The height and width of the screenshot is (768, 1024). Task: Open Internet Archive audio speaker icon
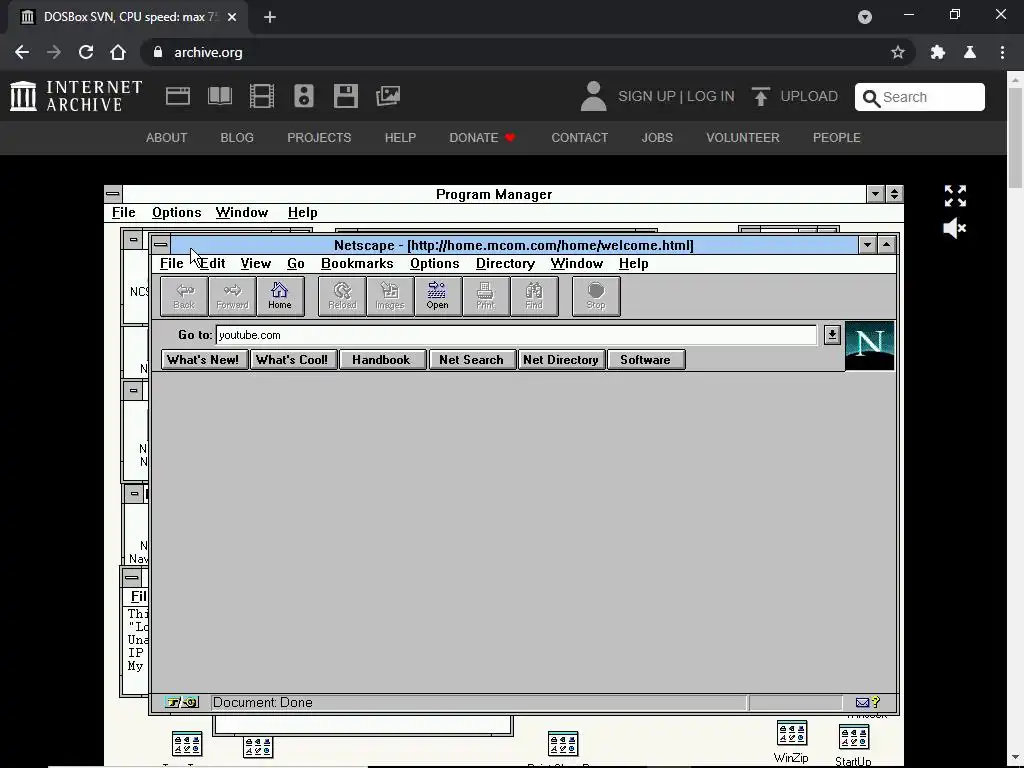tap(304, 96)
